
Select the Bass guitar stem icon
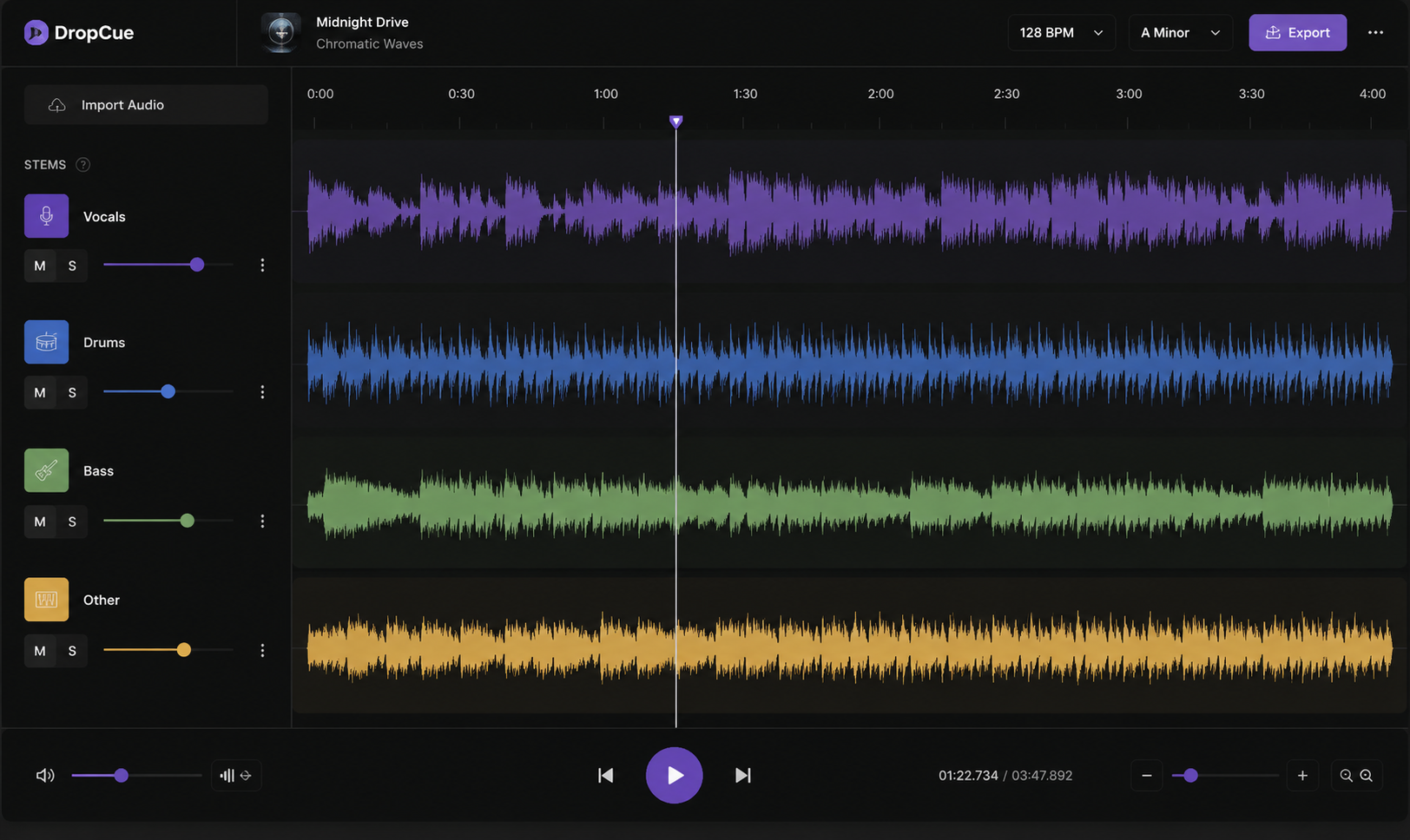[46, 470]
